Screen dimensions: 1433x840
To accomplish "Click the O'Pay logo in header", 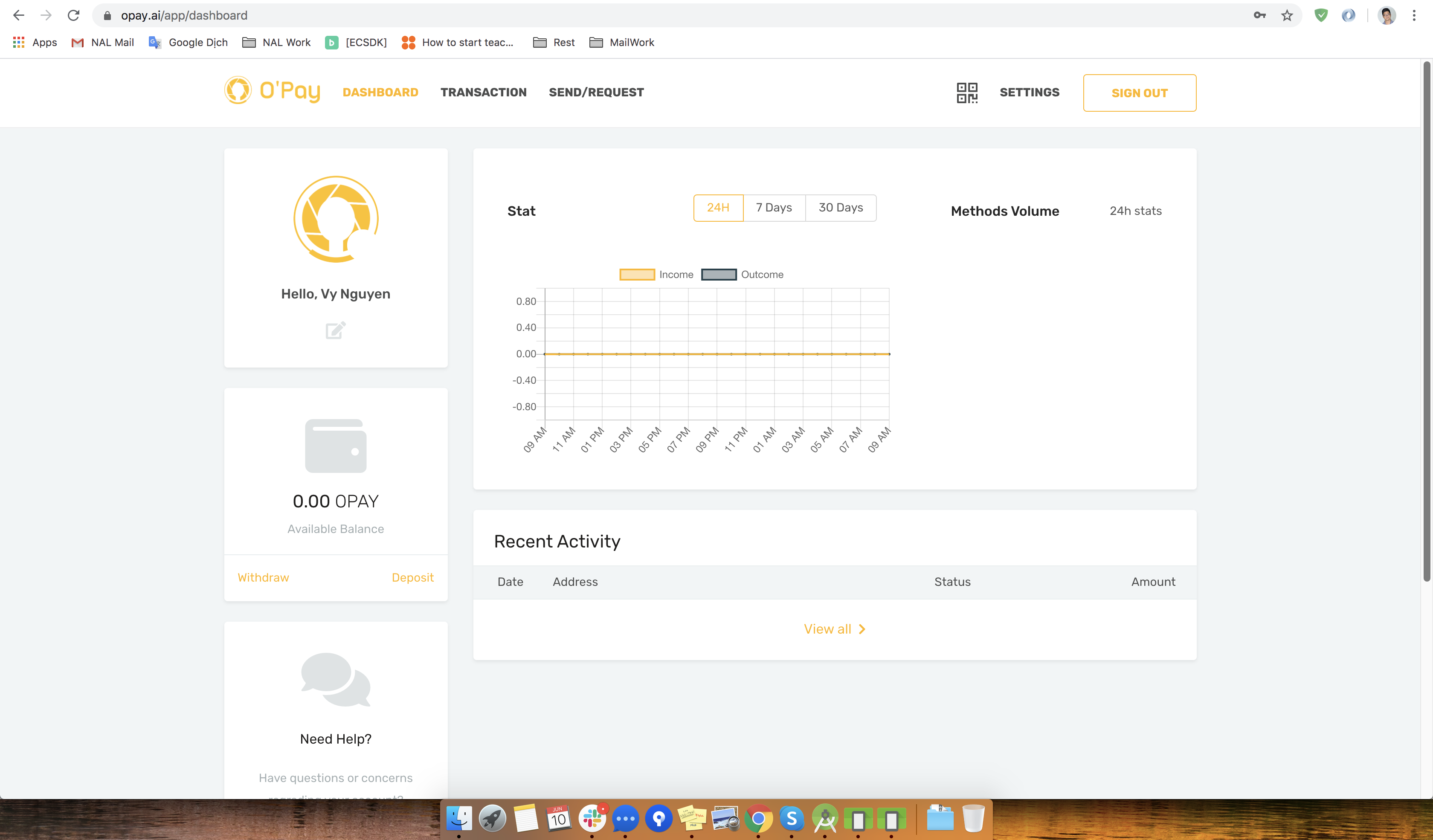I will click(x=273, y=91).
